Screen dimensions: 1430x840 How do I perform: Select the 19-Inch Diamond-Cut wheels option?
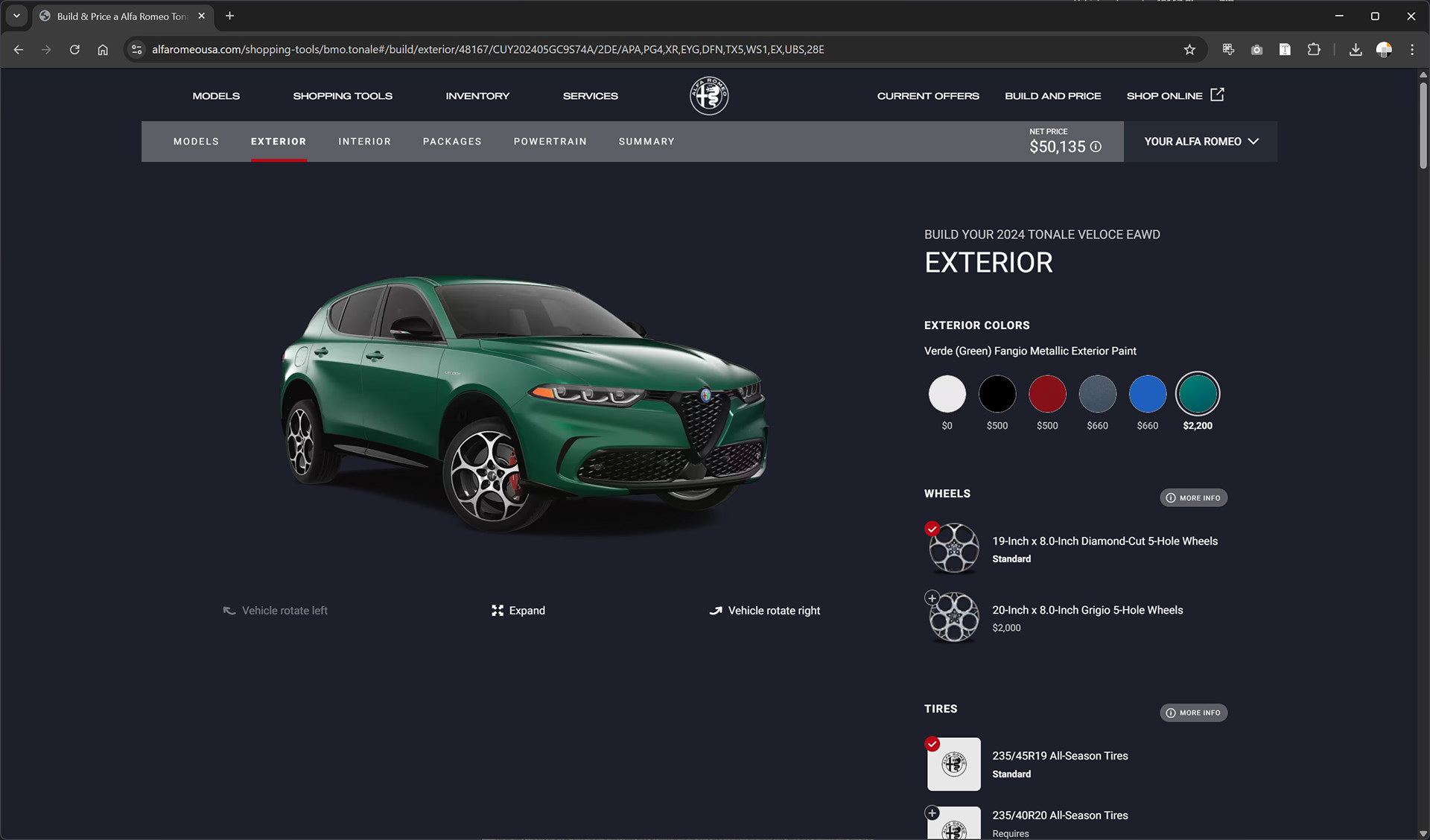coord(1072,549)
